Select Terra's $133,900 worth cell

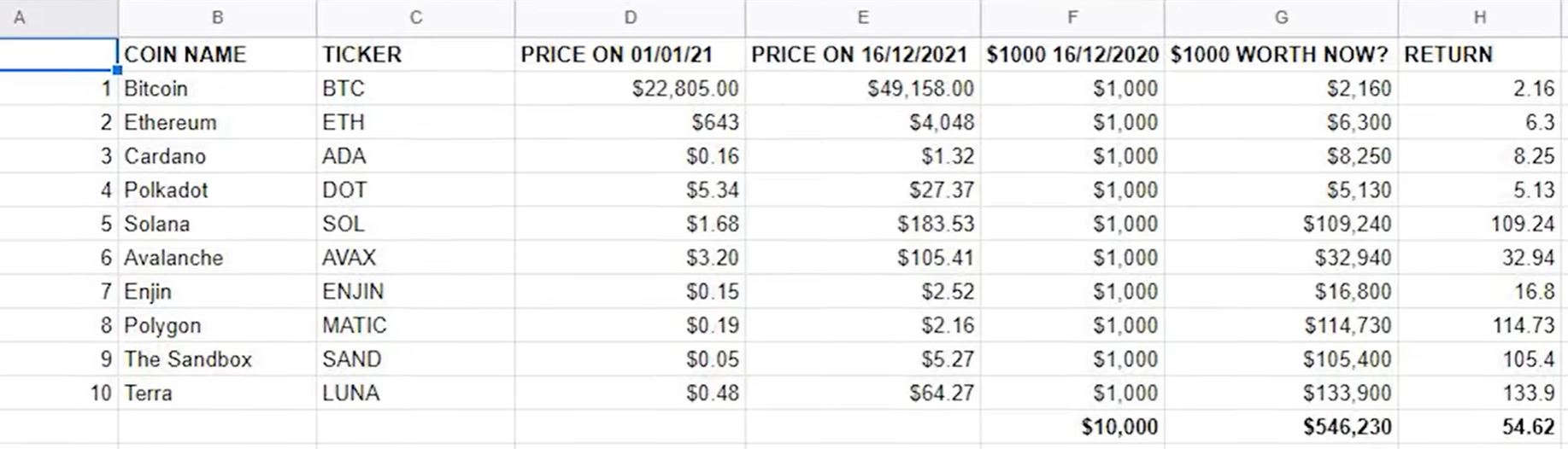coord(1281,394)
